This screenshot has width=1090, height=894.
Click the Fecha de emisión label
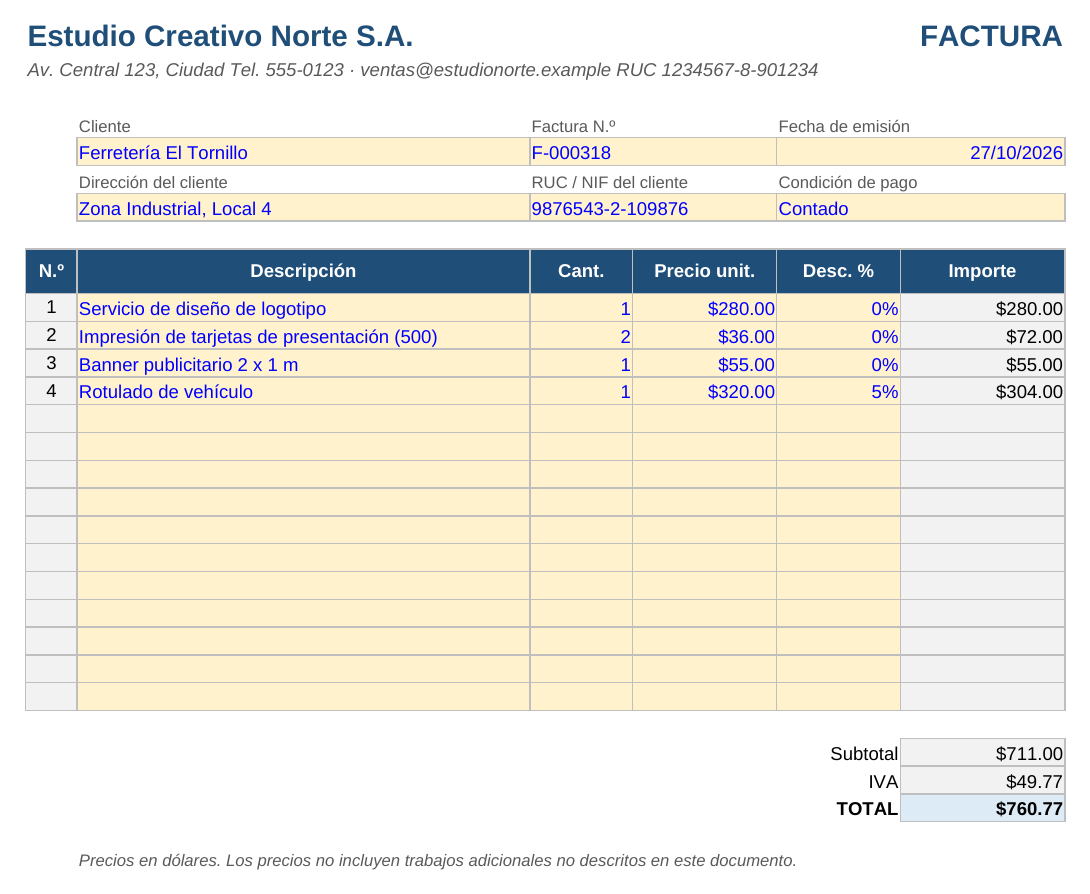coord(844,127)
